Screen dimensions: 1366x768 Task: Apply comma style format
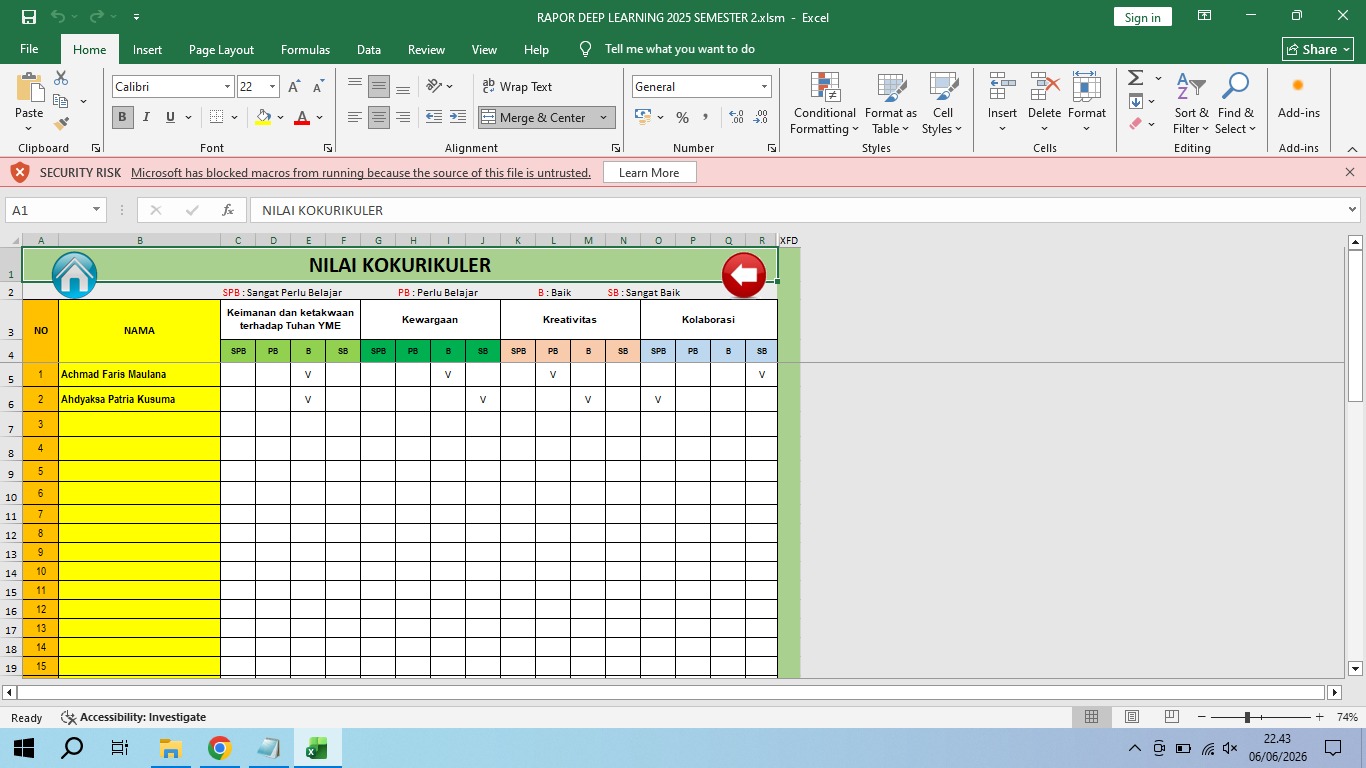tap(706, 117)
